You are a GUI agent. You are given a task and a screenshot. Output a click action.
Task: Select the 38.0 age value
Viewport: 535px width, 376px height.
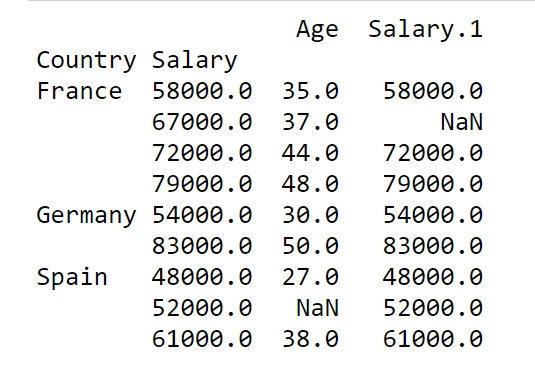tap(310, 339)
